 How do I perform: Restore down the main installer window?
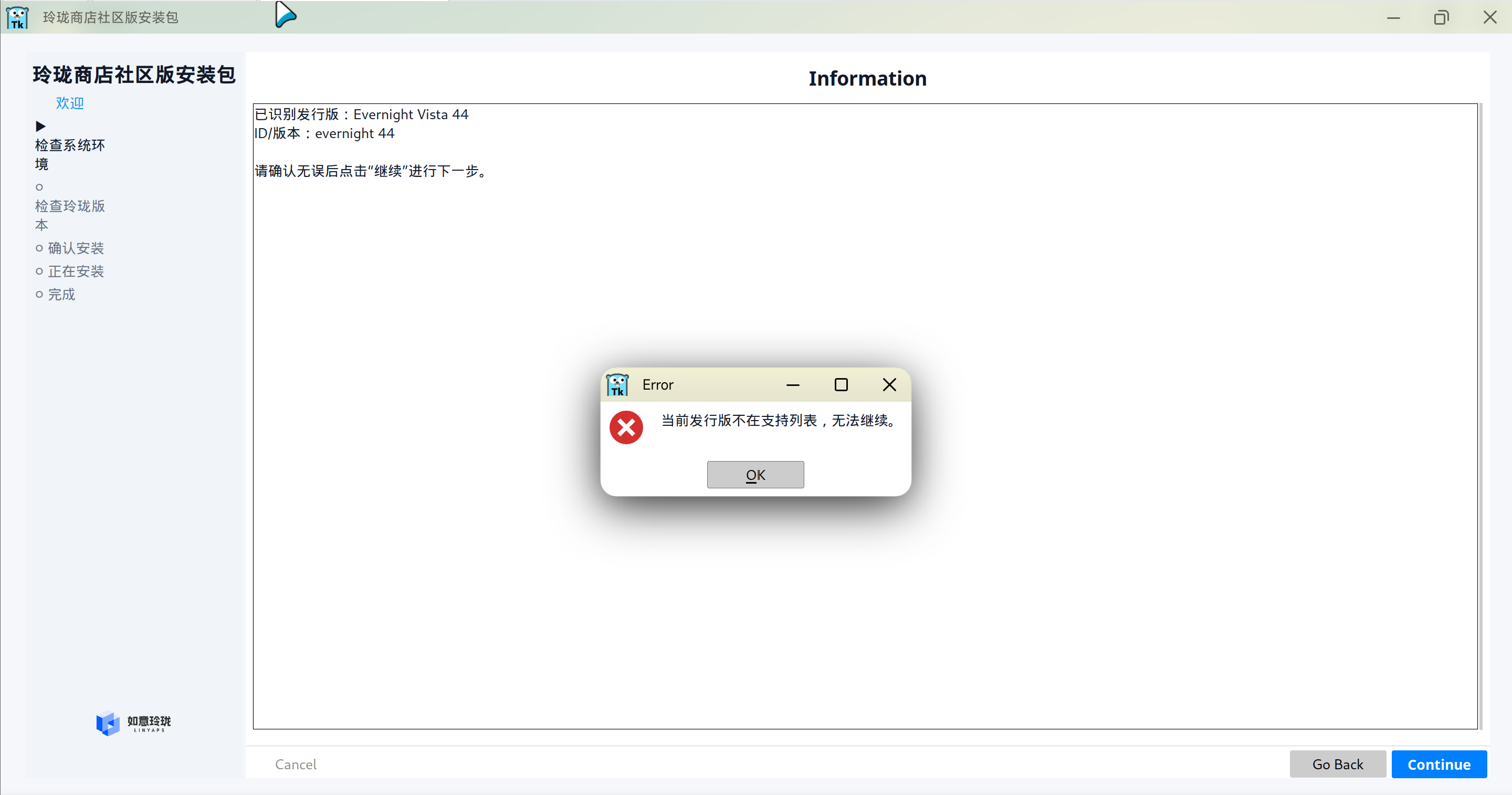[x=1441, y=17]
